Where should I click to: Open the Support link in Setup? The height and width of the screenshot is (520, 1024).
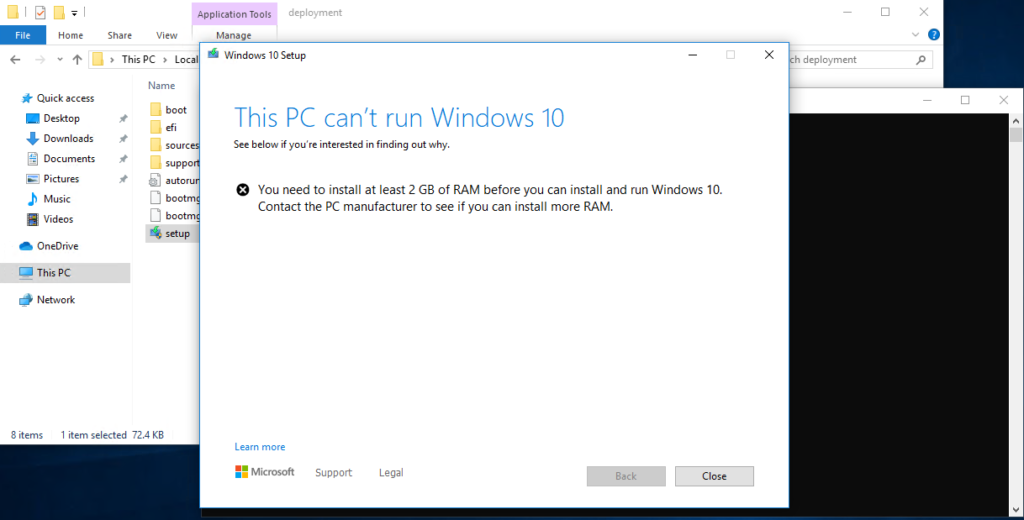[x=333, y=472]
